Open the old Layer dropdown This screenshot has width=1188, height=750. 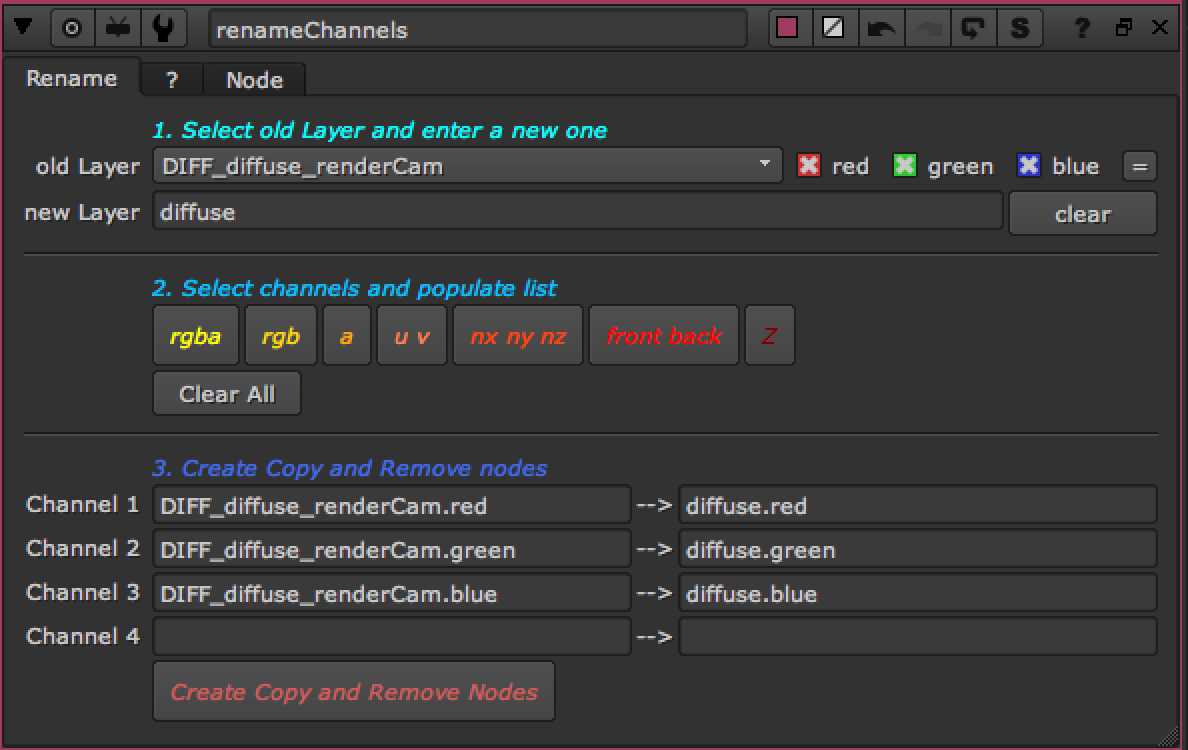click(x=468, y=166)
